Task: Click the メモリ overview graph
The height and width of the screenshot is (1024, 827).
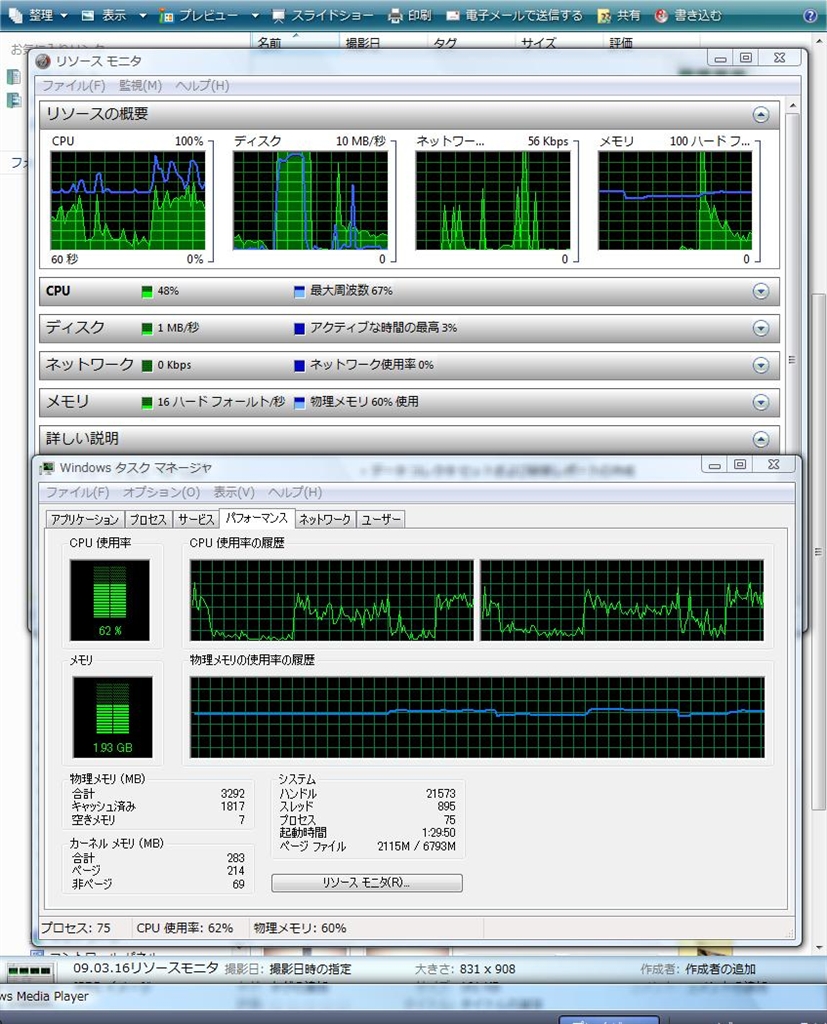Action: [675, 200]
